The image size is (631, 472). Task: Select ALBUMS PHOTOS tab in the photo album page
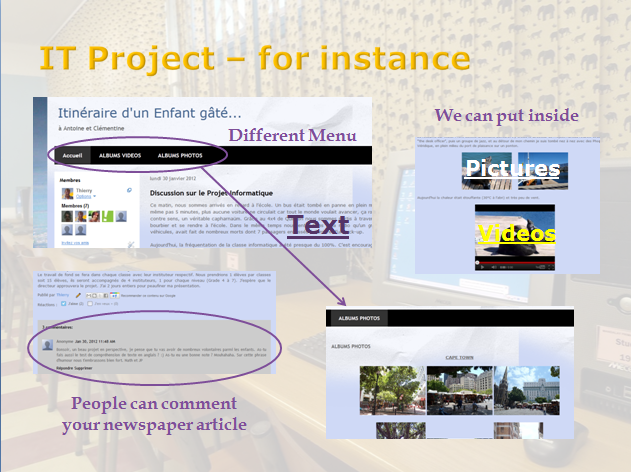(x=359, y=318)
